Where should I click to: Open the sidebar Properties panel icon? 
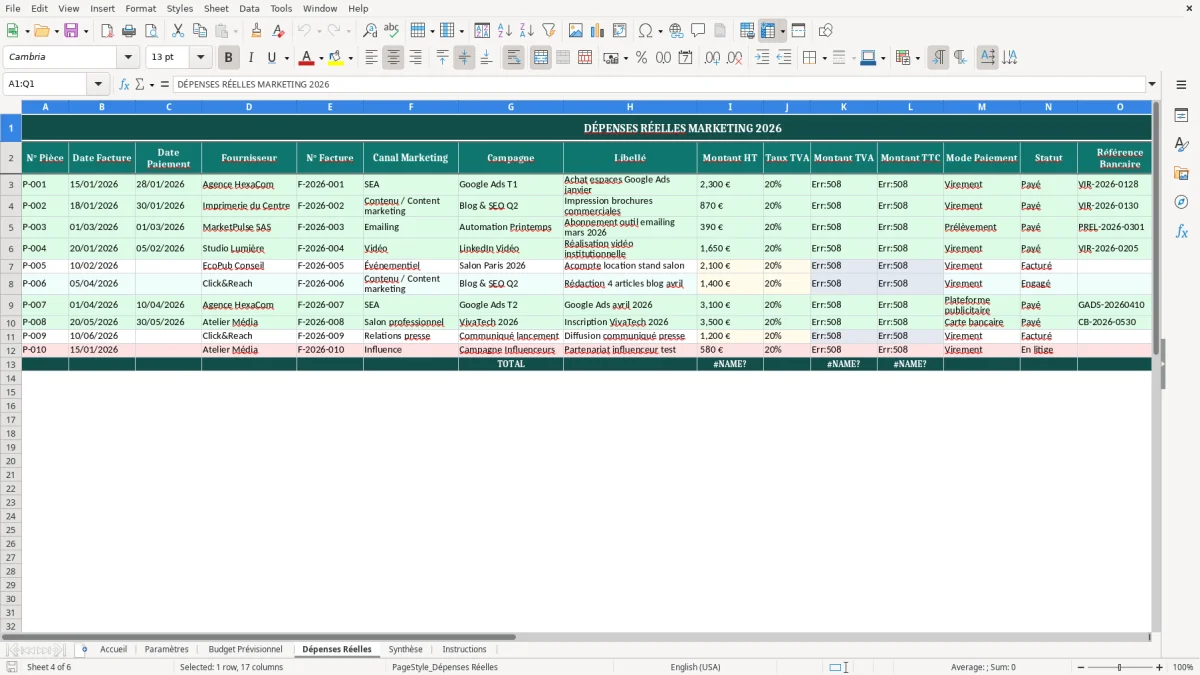[x=1181, y=115]
